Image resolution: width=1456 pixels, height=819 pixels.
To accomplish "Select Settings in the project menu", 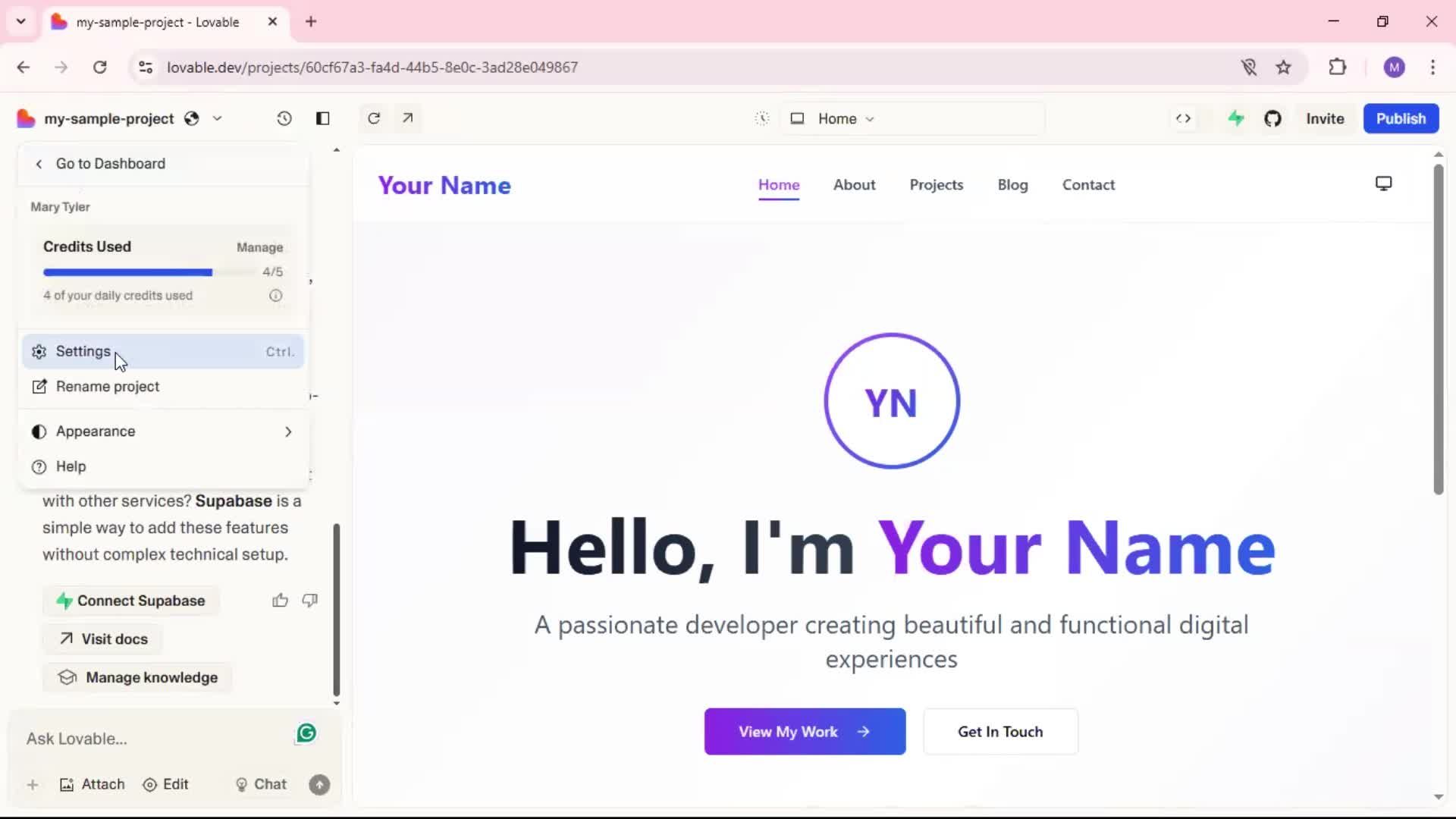I will pos(163,352).
